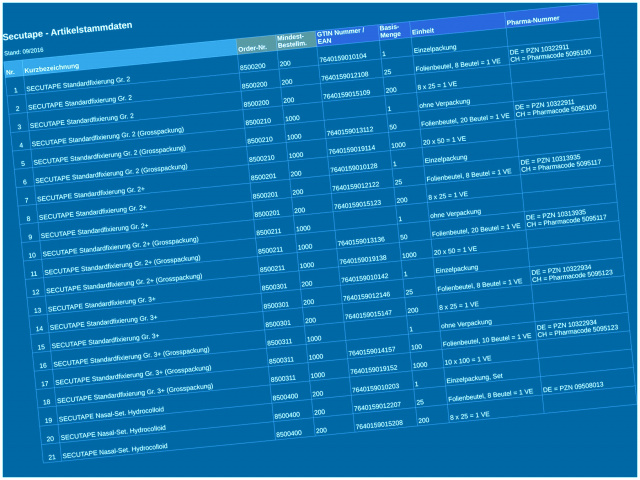Click '20 x 50 = 1 VE' cell in row 12

[455, 250]
